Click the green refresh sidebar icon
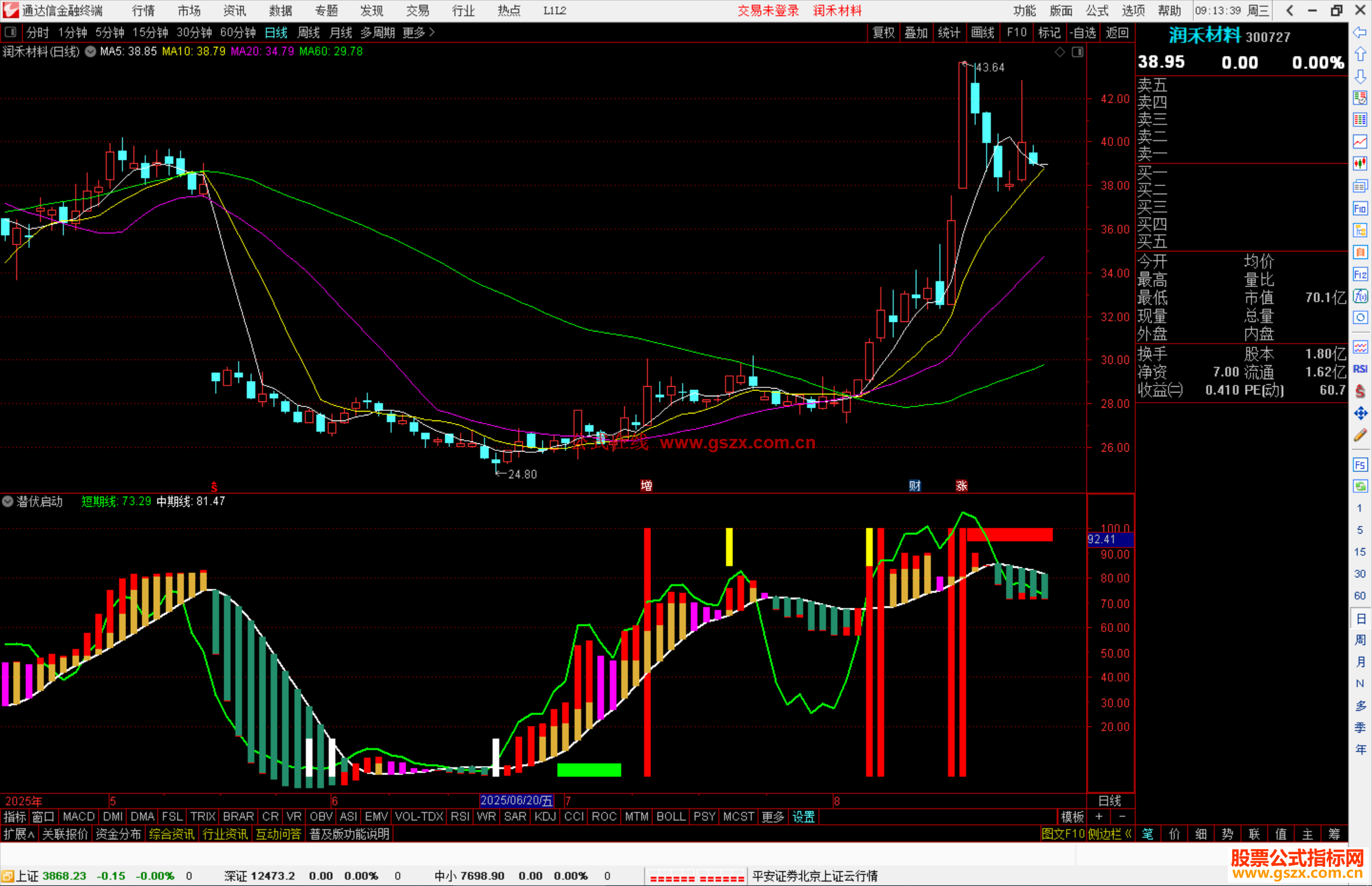Image resolution: width=1372 pixels, height=886 pixels. (1360, 486)
